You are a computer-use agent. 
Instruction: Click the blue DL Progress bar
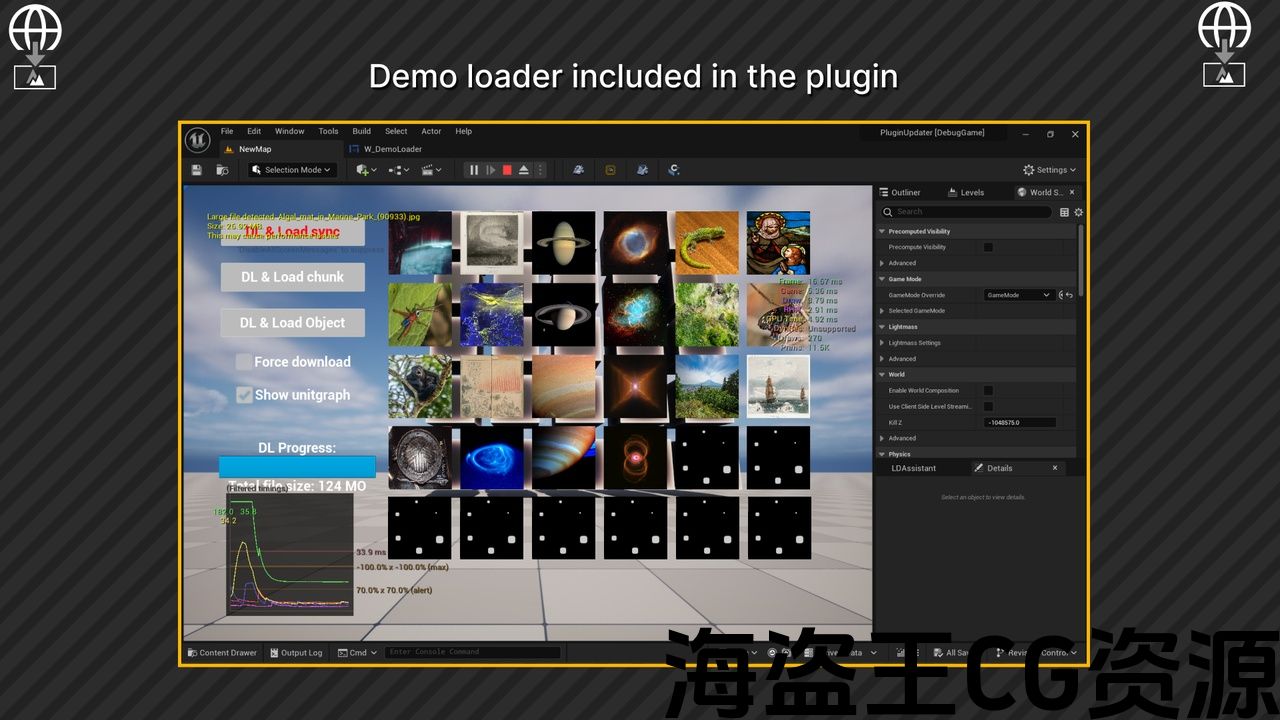[x=297, y=467]
